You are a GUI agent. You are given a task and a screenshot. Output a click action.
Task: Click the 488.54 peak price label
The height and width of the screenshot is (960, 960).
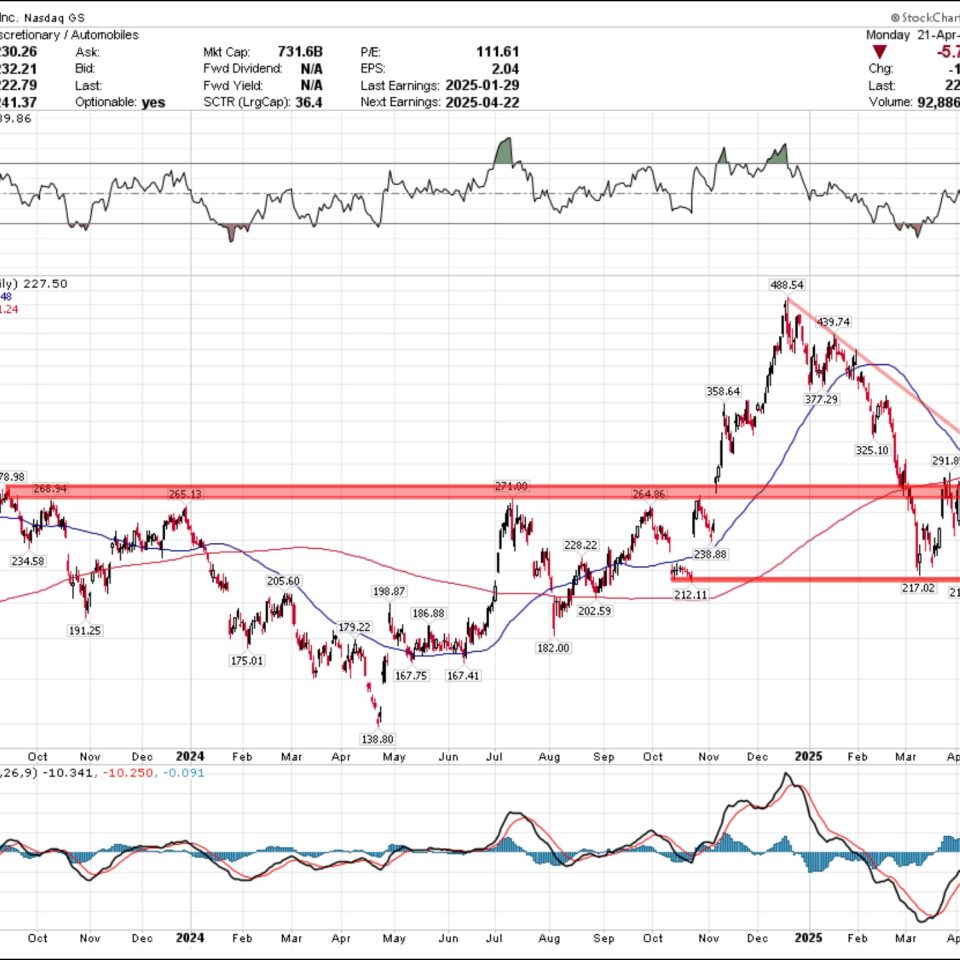coord(788,285)
